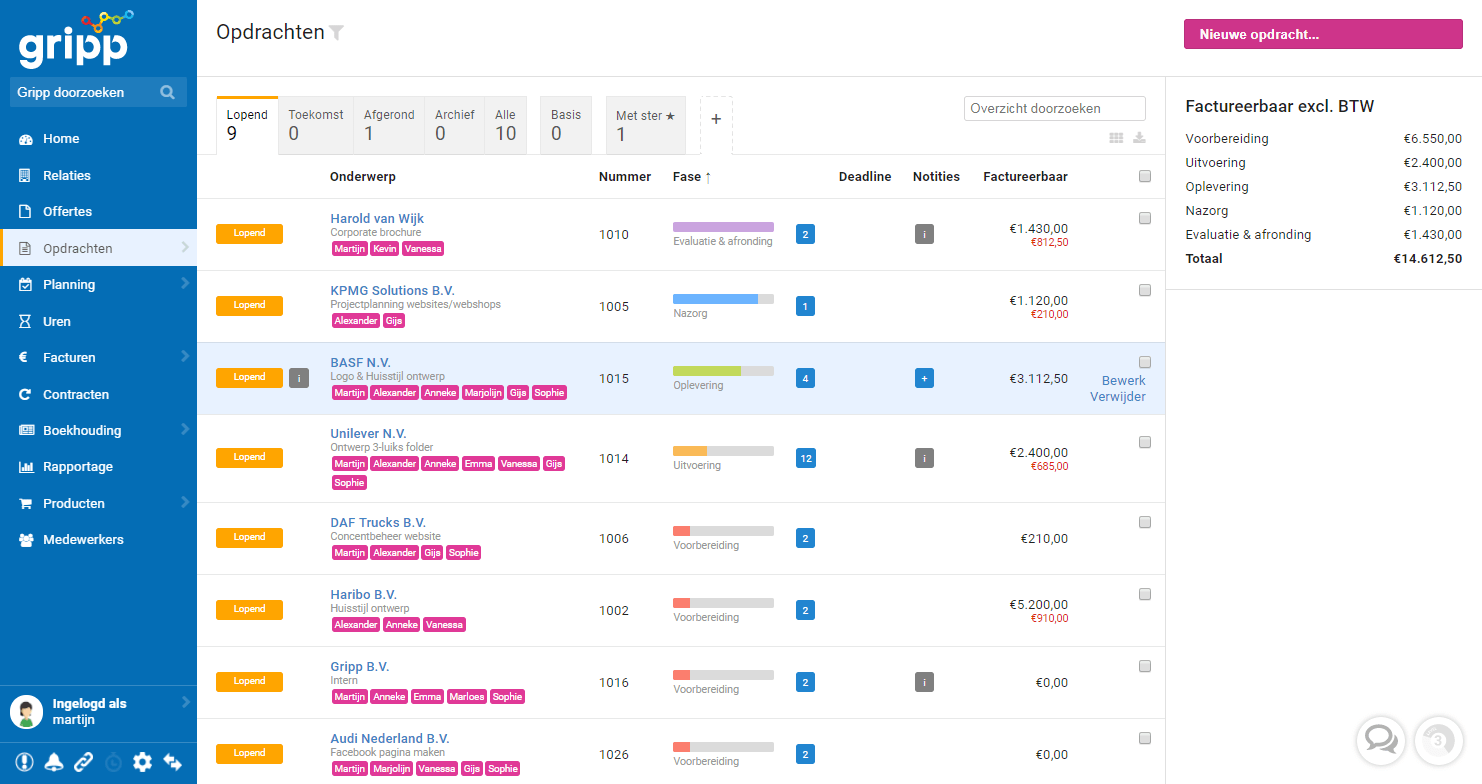Check the BASF N.V. row checkbox
The image size is (1482, 784).
pos(1145,362)
